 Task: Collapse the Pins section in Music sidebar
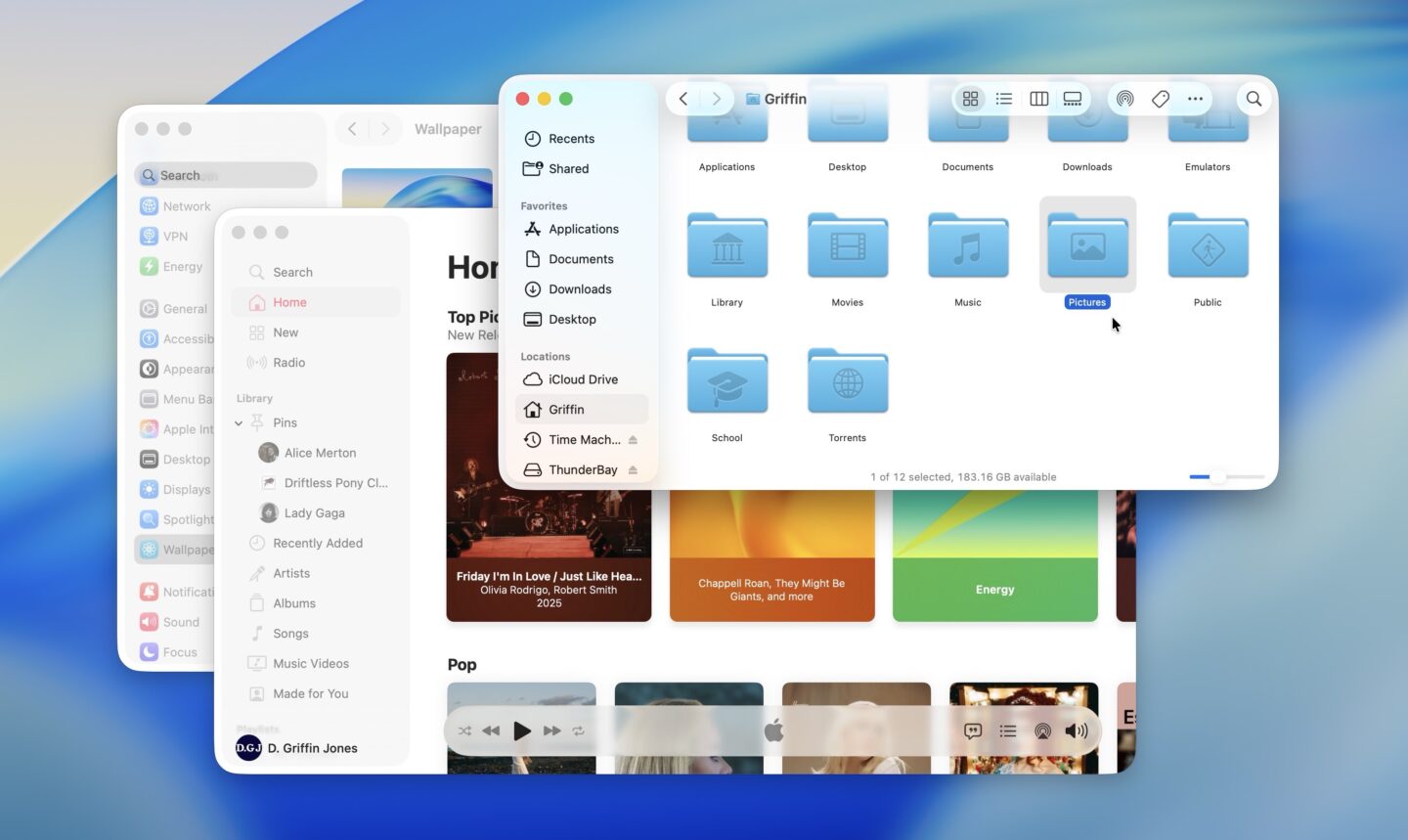pyautogui.click(x=238, y=422)
